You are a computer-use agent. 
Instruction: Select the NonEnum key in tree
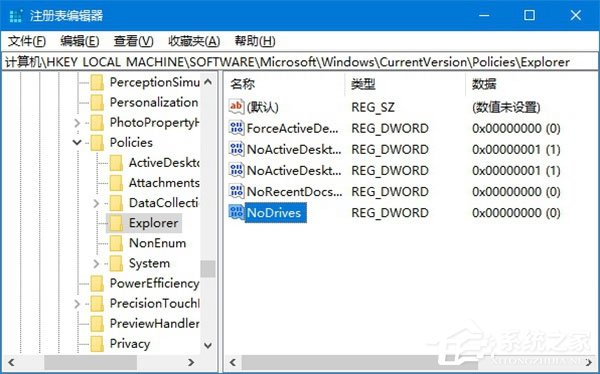point(157,243)
